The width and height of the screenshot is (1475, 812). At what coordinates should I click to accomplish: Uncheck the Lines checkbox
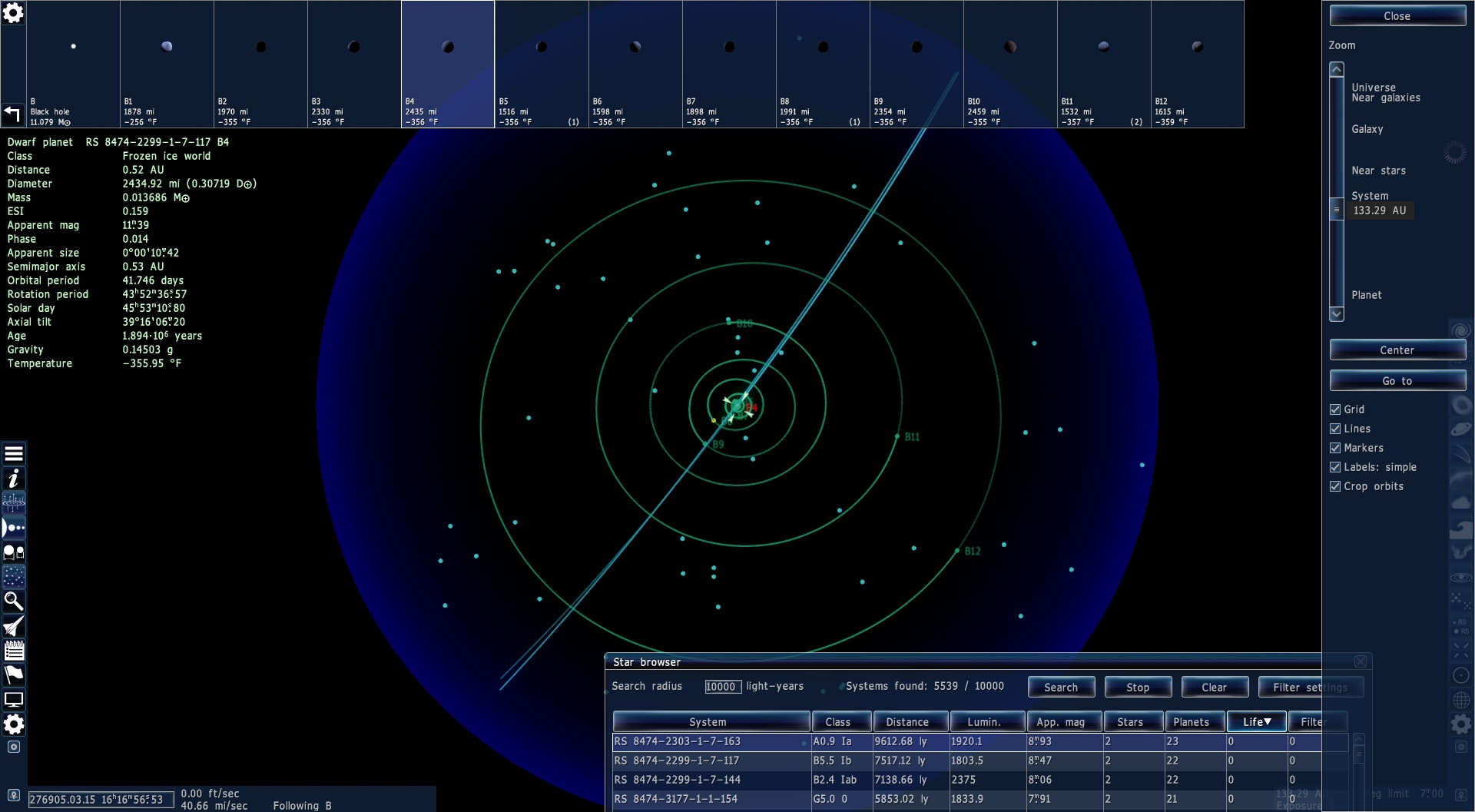click(x=1335, y=429)
